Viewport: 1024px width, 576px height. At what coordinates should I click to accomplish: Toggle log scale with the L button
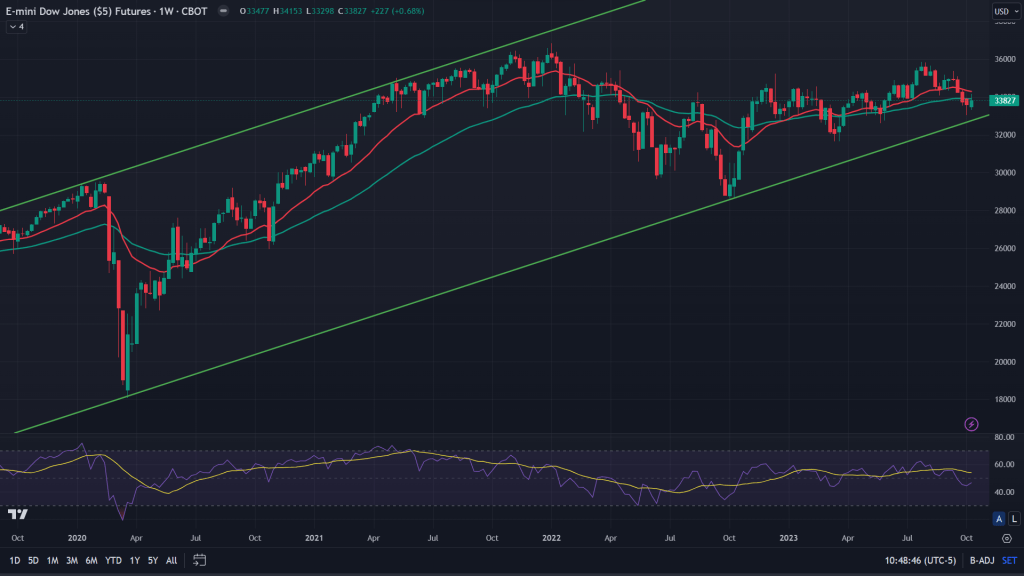click(x=1013, y=518)
